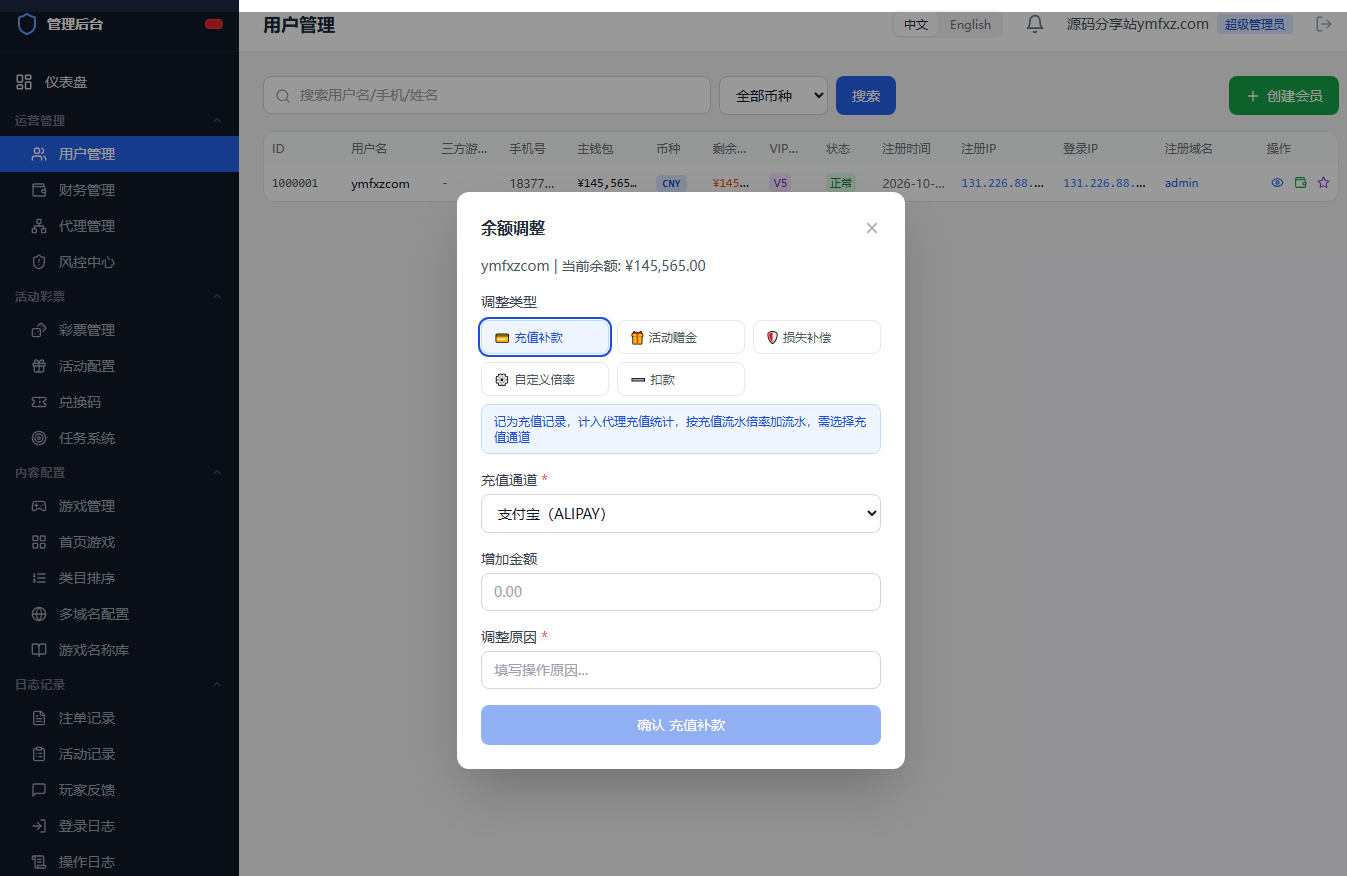Click the star icon in the user row
The image size is (1347, 876).
(x=1323, y=183)
